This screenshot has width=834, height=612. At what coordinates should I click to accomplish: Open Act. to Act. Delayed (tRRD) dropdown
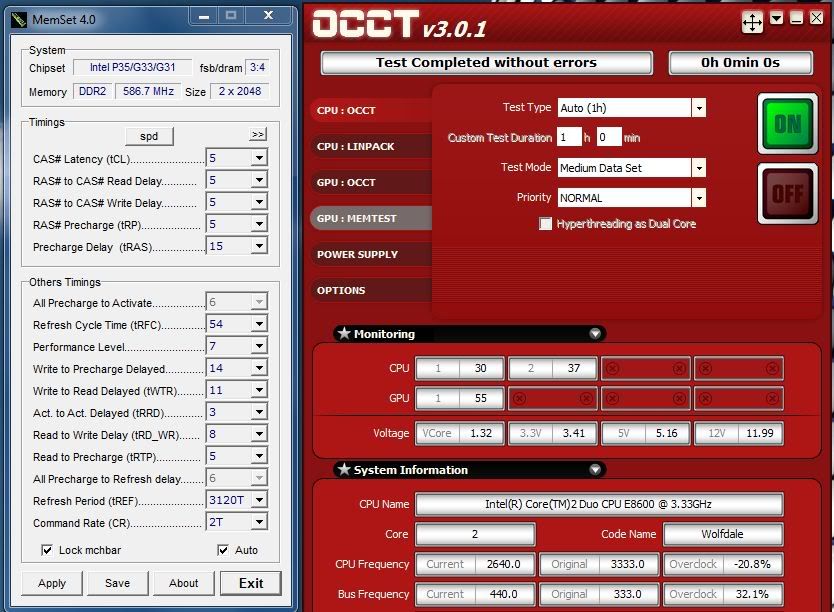pos(259,412)
